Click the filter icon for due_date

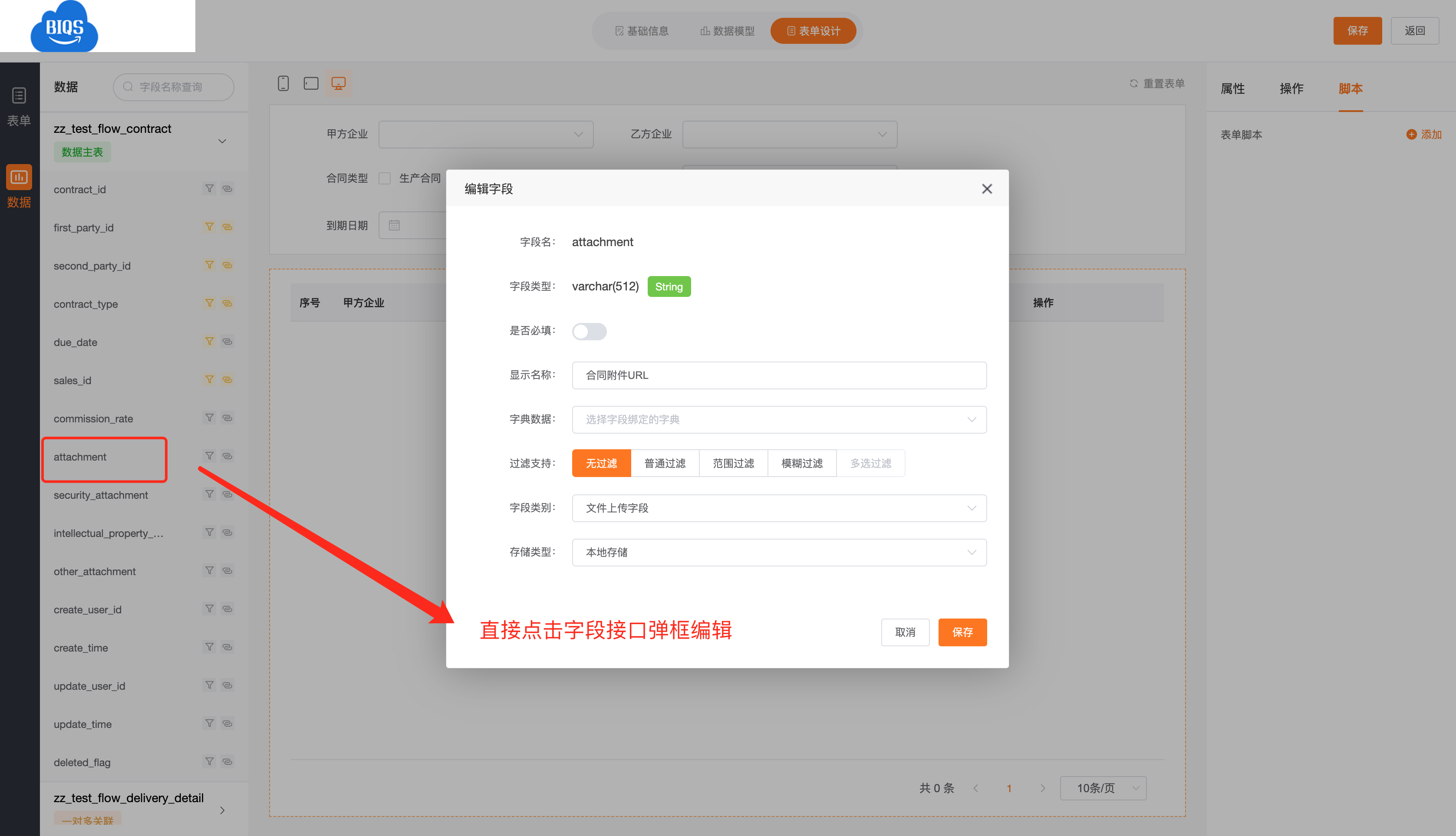pos(210,341)
